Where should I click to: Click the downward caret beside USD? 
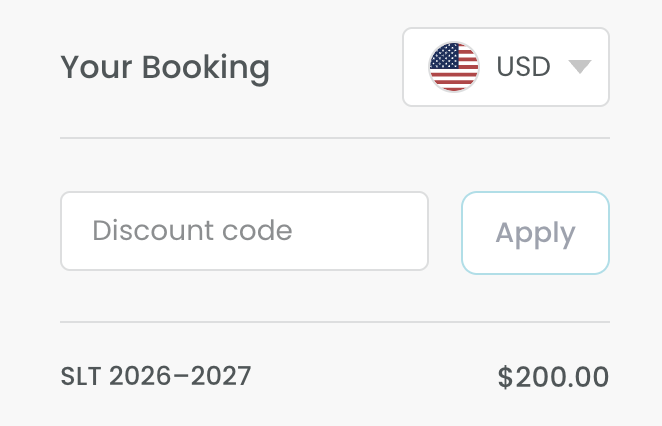[x=580, y=67]
